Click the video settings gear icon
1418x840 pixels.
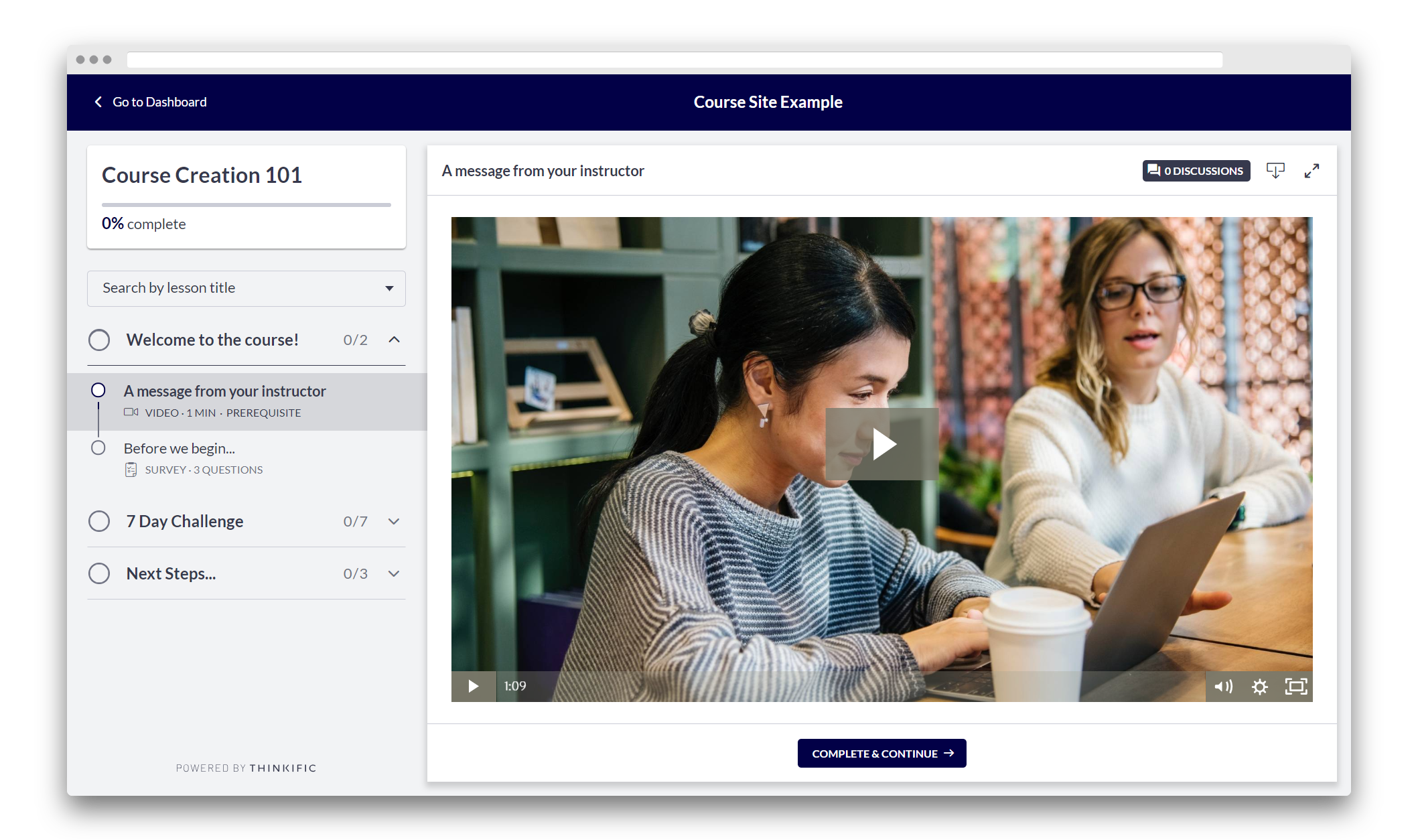(1258, 686)
